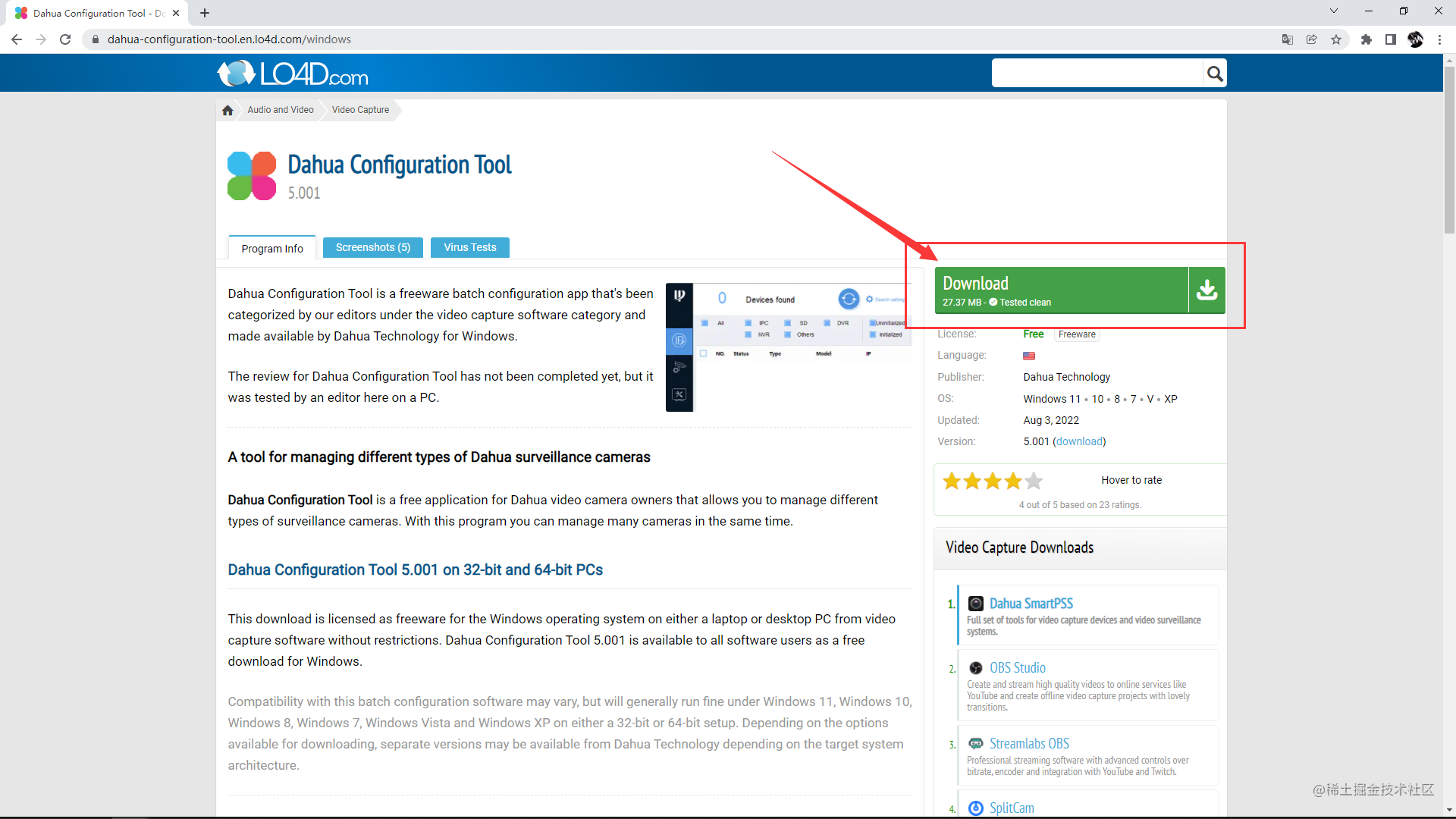Rate the app with the fifth star
This screenshot has height=819, width=1456.
pos(1034,481)
